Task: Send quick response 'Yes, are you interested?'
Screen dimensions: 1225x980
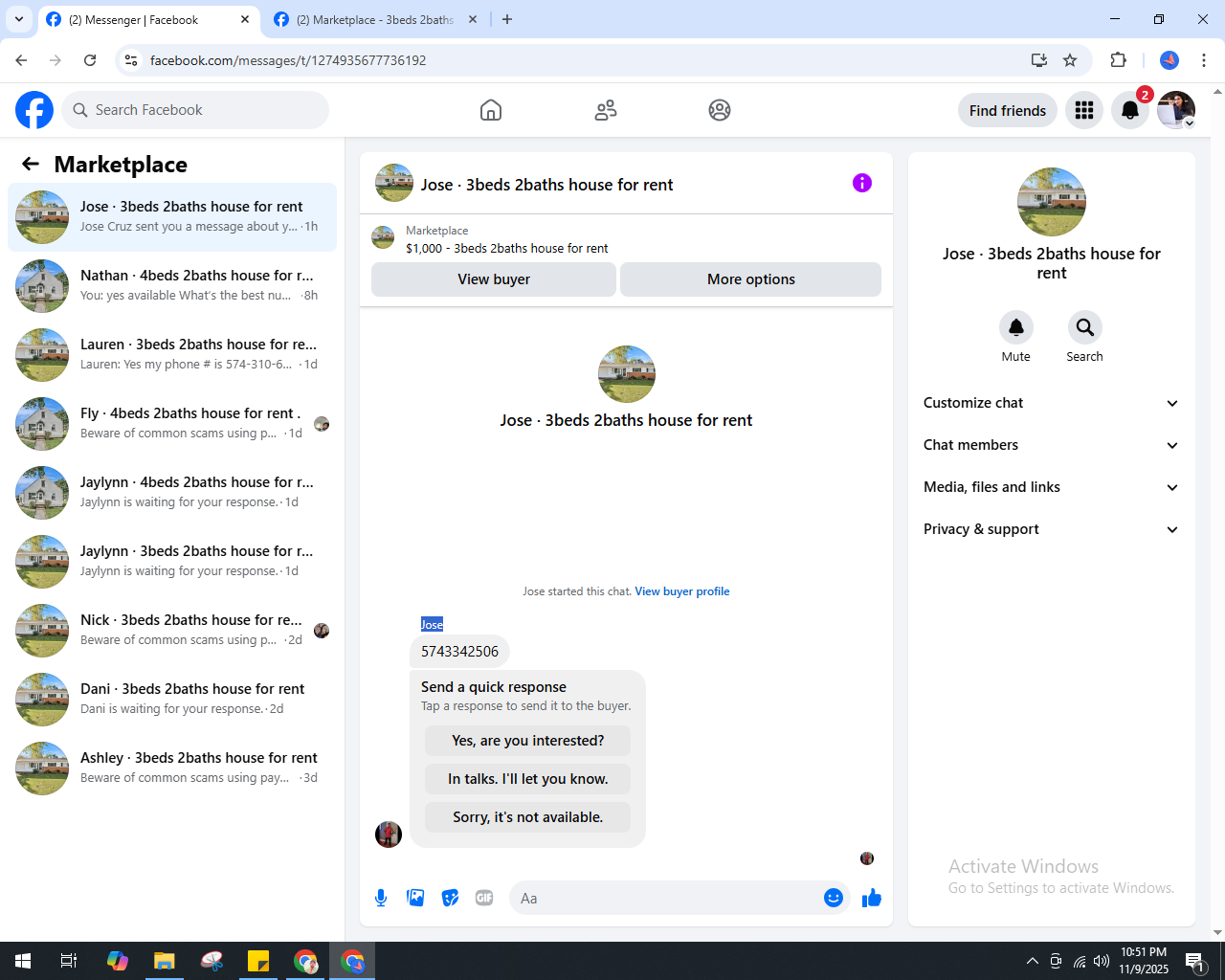Action: [528, 741]
